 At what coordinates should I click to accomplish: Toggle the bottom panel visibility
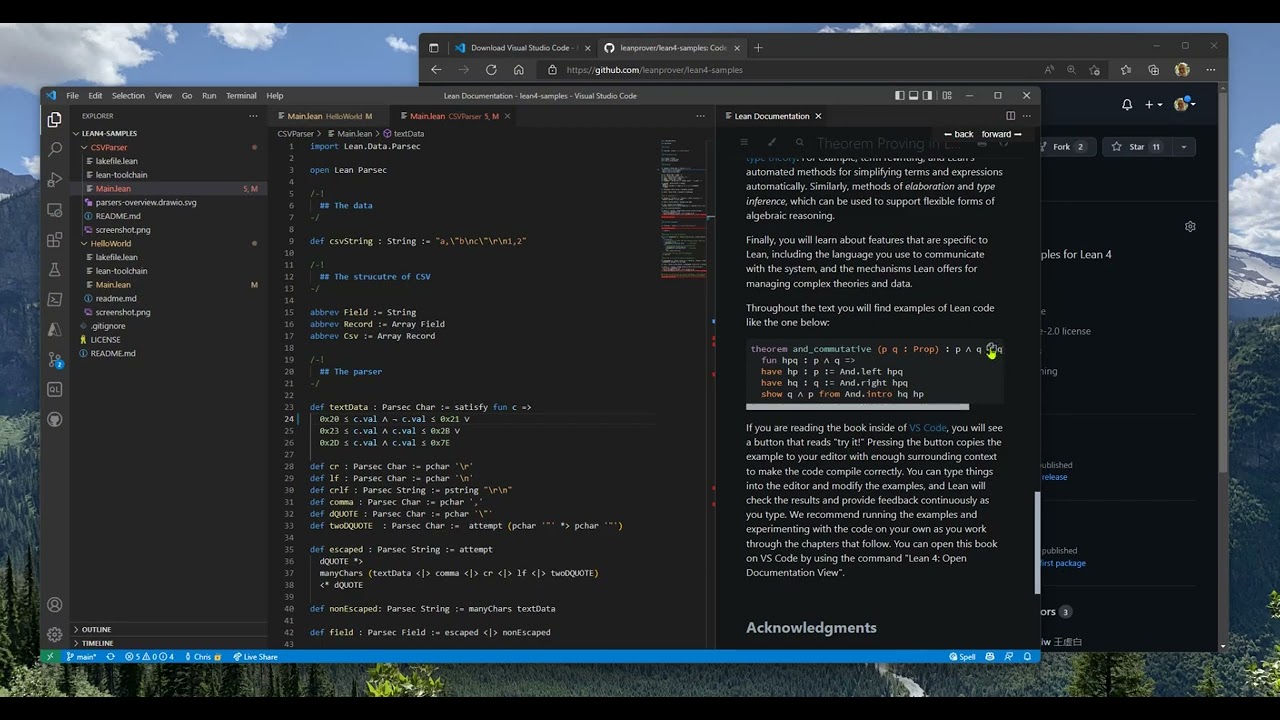914,96
